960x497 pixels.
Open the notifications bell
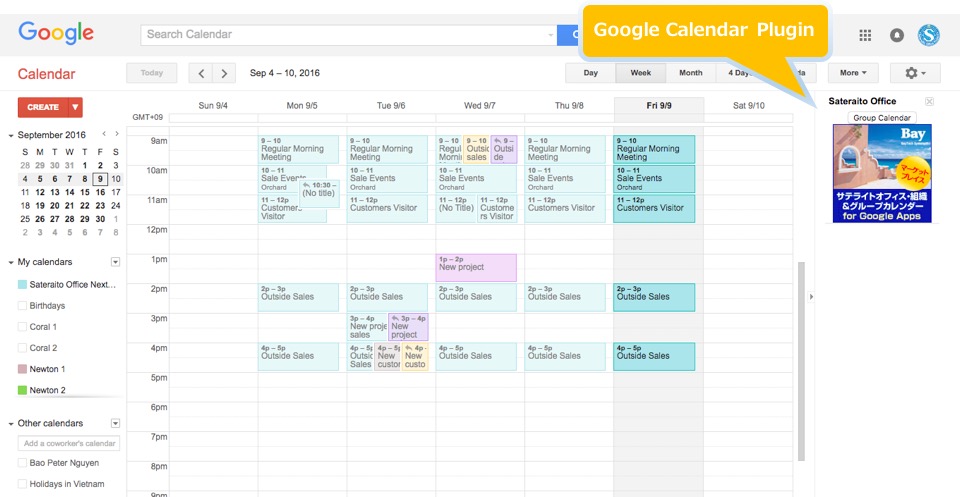(x=897, y=35)
